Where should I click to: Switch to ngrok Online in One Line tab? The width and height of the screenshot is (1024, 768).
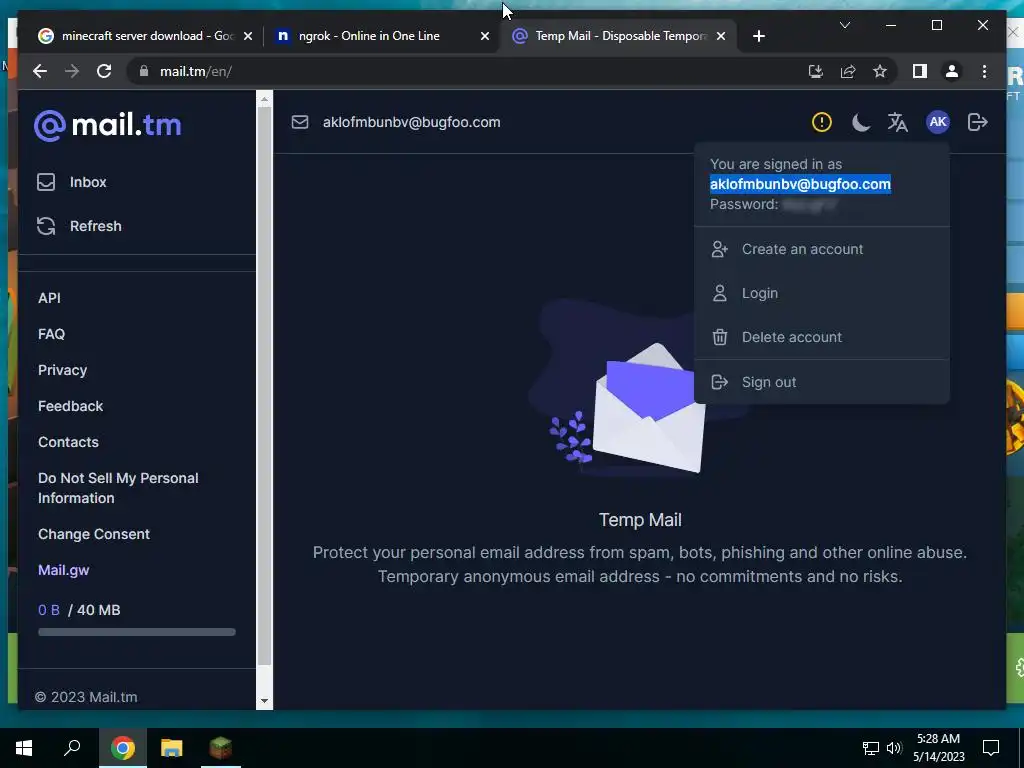[x=369, y=36]
